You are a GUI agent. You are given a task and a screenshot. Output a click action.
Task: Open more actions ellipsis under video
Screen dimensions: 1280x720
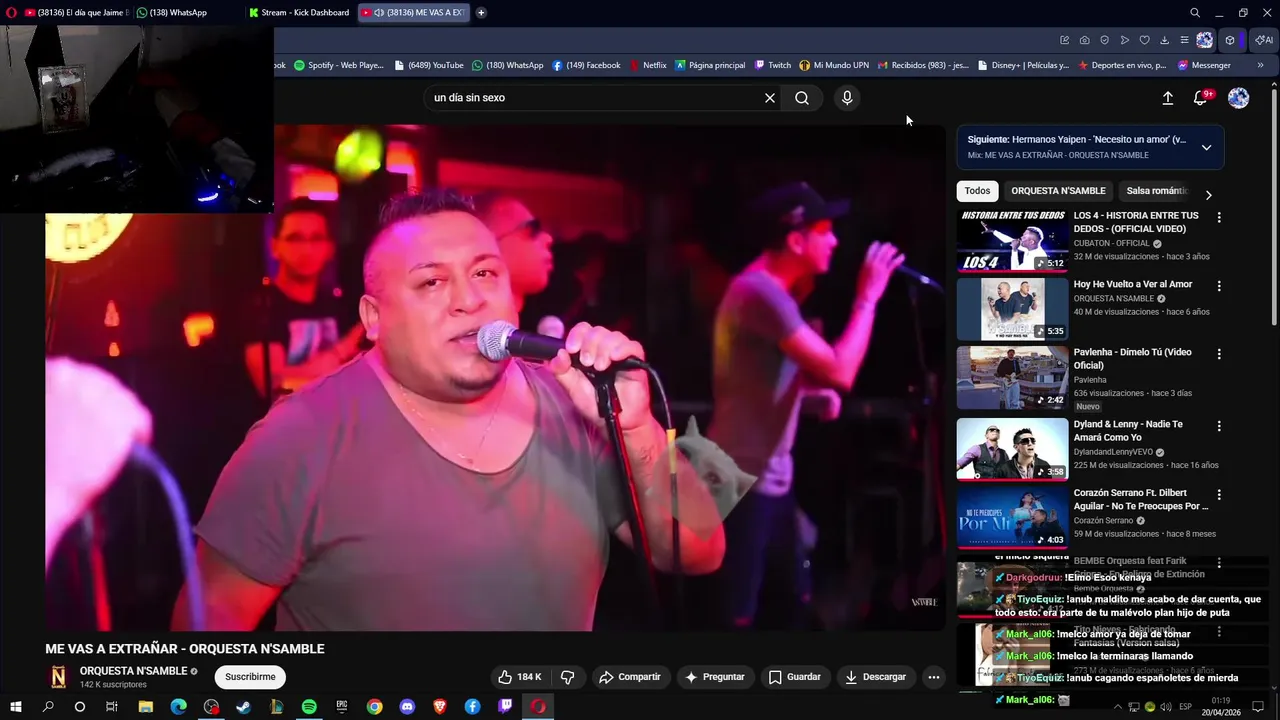coord(933,677)
